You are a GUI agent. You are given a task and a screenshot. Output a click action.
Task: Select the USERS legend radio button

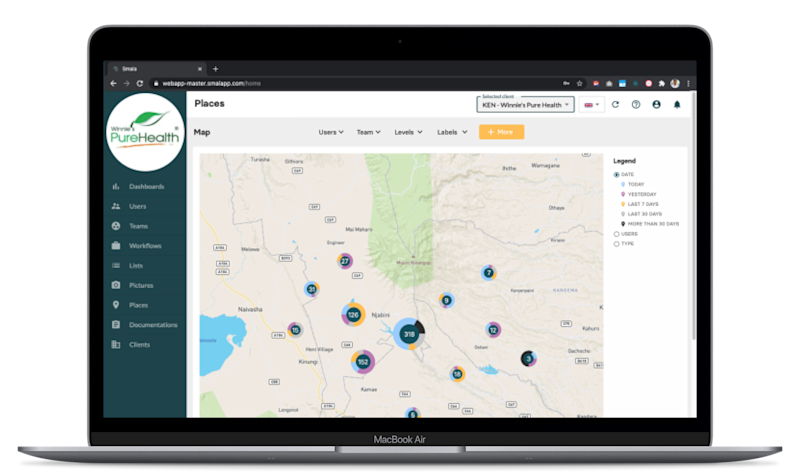(x=616, y=234)
